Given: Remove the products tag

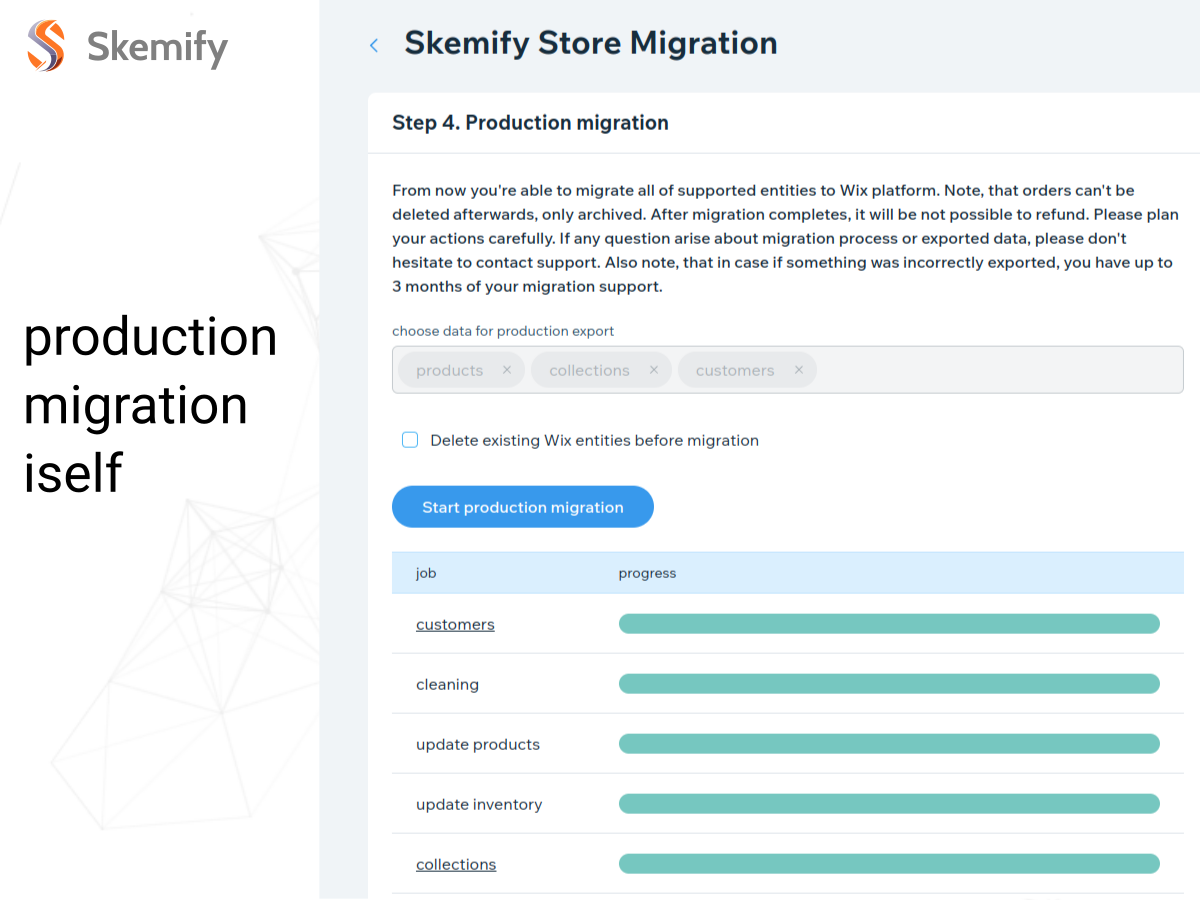Looking at the screenshot, I should tap(507, 370).
